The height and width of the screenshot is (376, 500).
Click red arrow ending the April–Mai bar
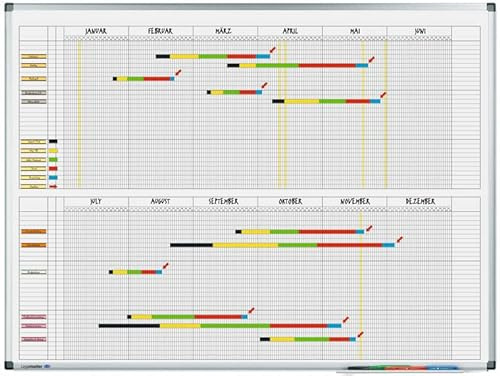[383, 95]
